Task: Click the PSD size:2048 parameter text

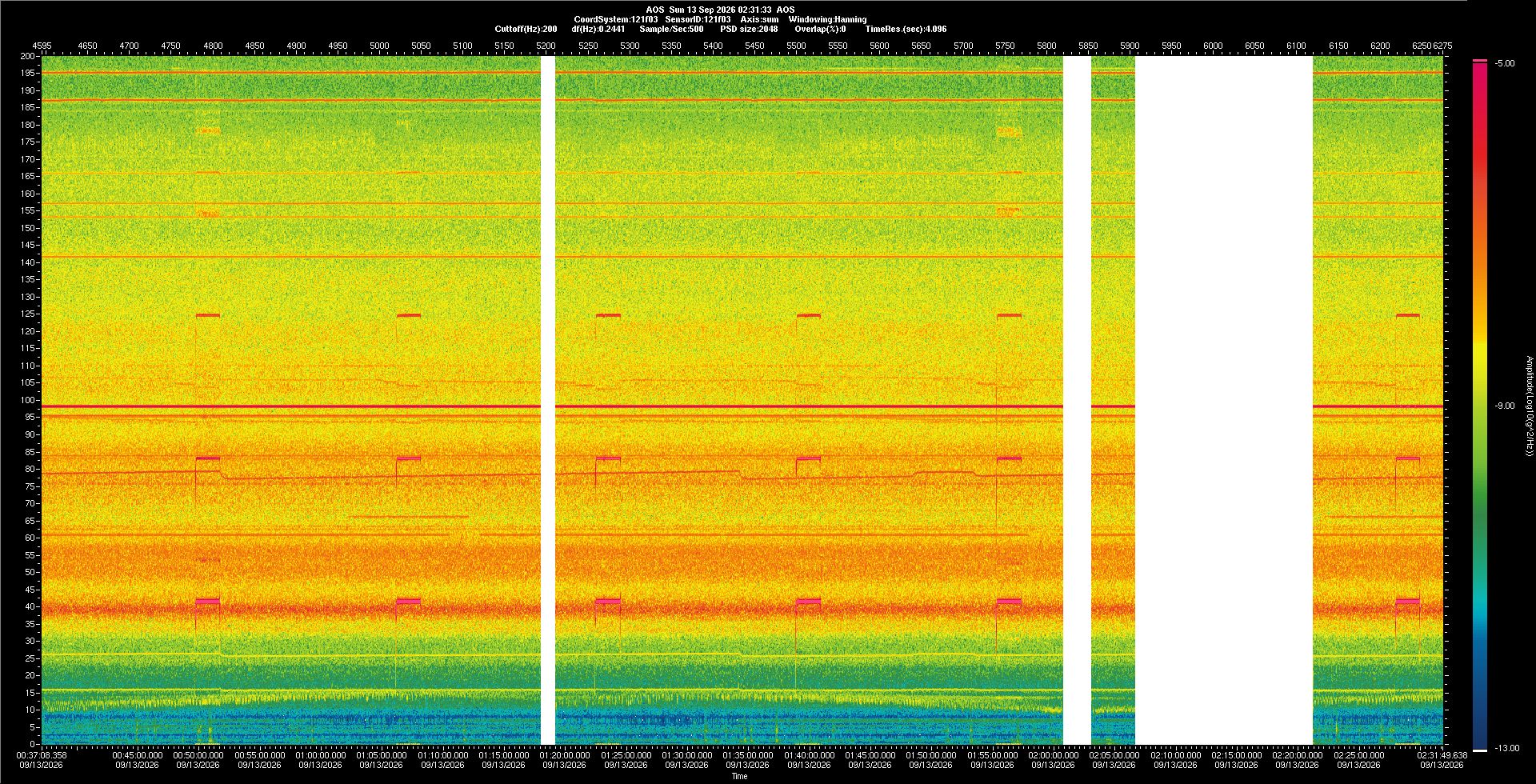Action: coord(749,29)
